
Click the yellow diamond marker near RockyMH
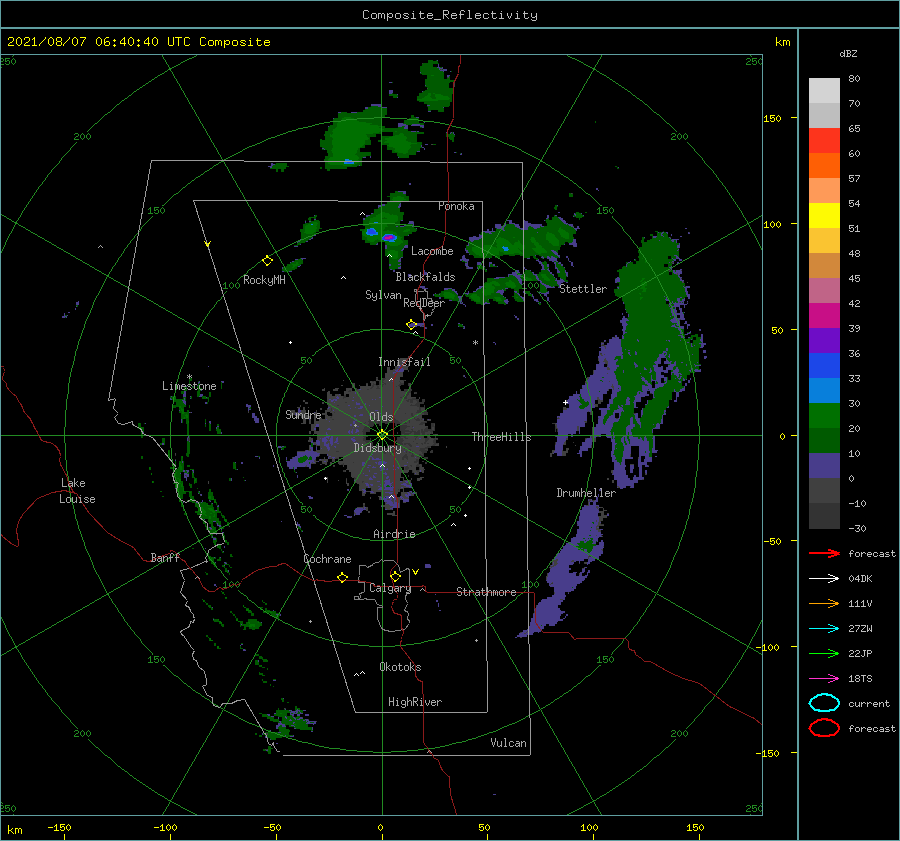[267, 261]
